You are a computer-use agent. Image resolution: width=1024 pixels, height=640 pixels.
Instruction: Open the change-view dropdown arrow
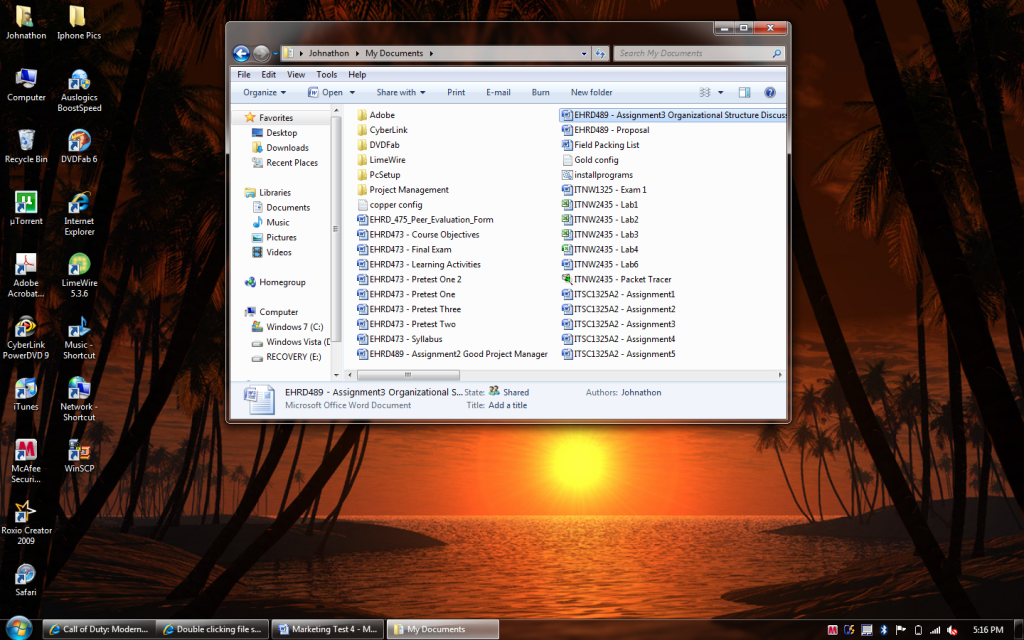(x=721, y=92)
